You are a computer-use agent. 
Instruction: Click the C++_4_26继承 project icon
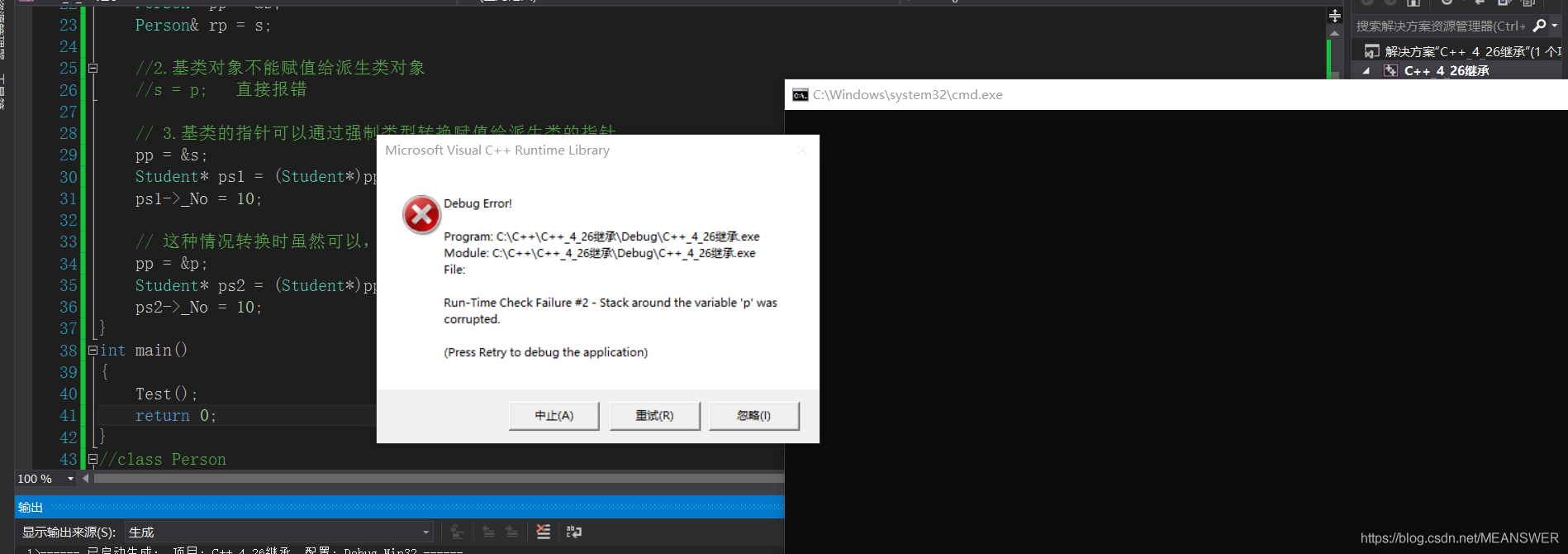(x=1391, y=71)
